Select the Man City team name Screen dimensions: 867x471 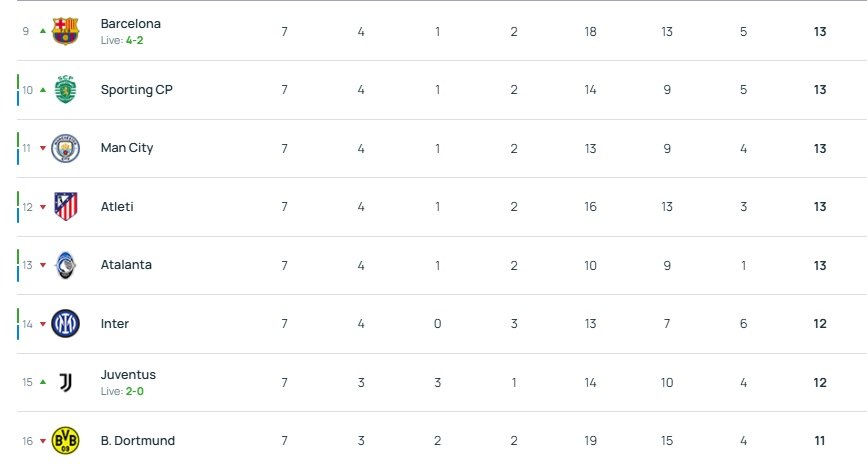click(126, 148)
